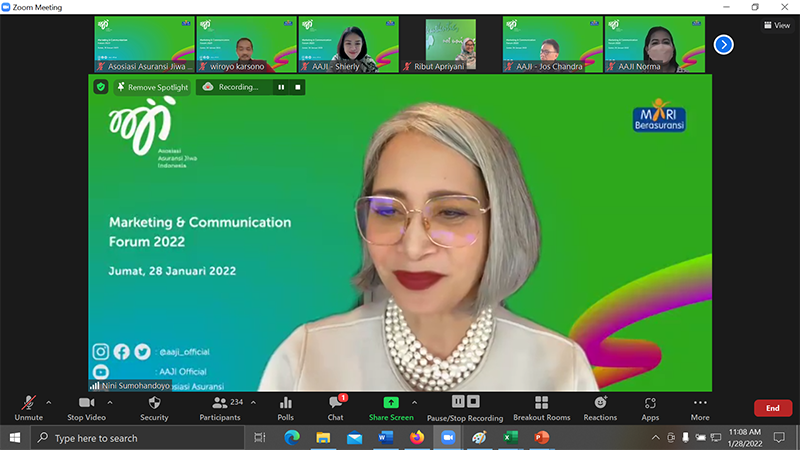Select Asosiasi Asuransi Jiwa participant thumbnail
800x450 pixels.
144,44
